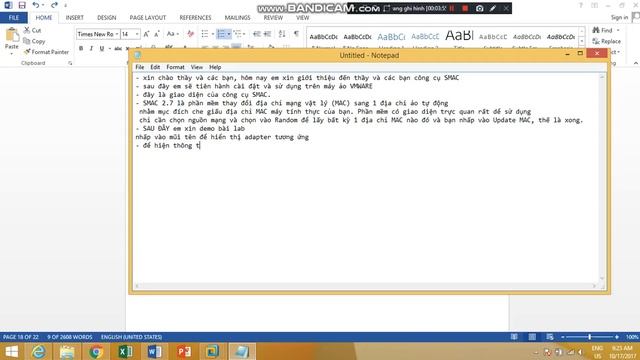The width and height of the screenshot is (640, 360).
Task: Click the Sort icon in the Paragraph group
Action: [282, 34]
